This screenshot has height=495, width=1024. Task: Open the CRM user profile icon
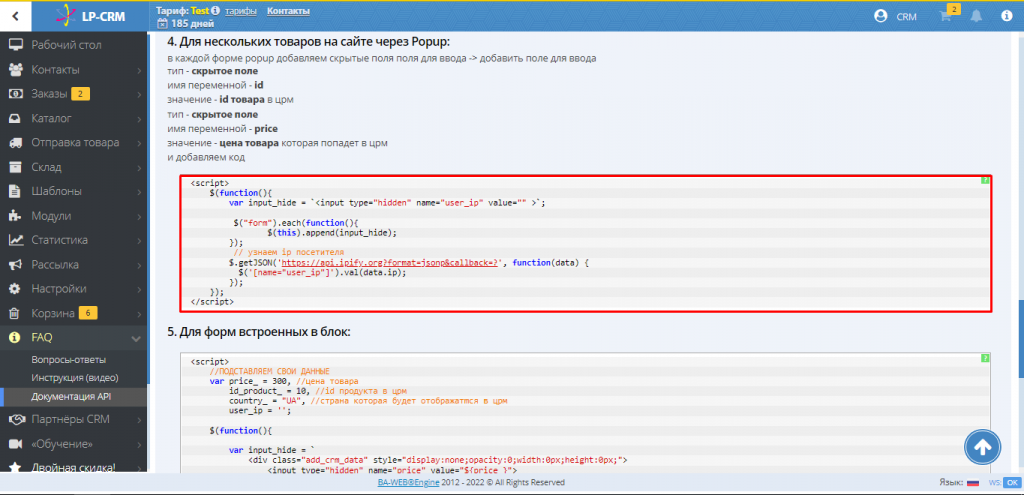point(881,16)
